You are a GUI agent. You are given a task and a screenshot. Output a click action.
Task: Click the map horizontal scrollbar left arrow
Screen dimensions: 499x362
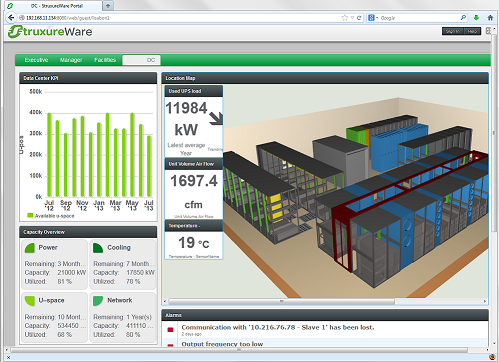click(165, 301)
